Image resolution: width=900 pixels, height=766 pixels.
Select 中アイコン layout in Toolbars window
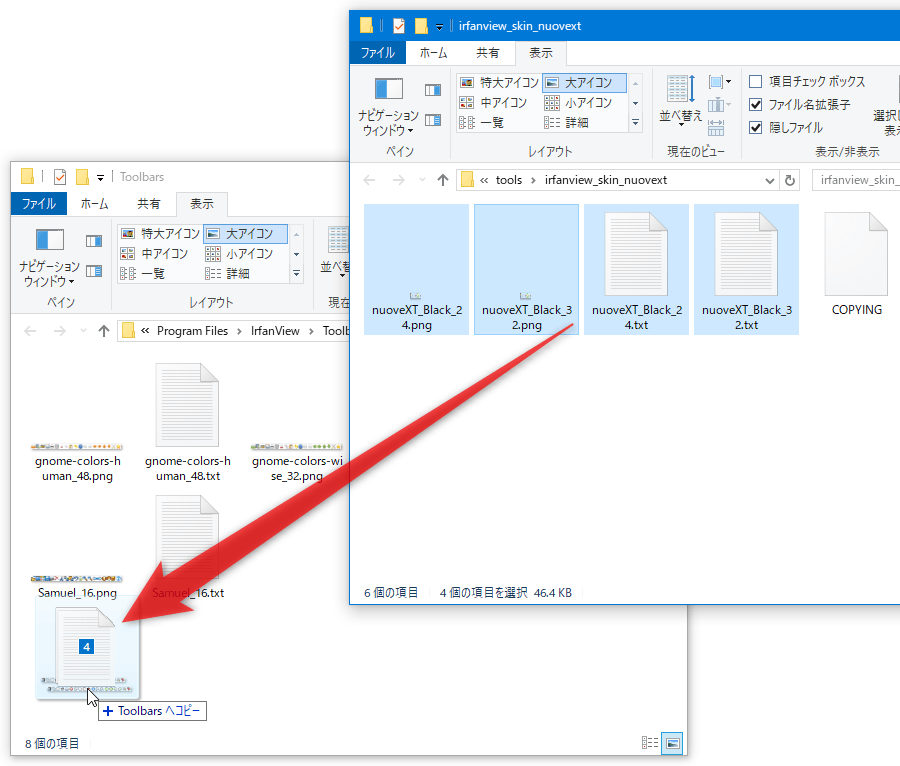click(x=154, y=254)
